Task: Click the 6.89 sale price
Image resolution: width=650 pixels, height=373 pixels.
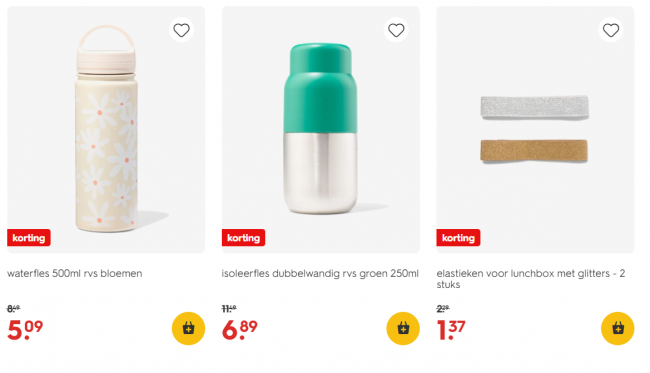Action: [240, 330]
